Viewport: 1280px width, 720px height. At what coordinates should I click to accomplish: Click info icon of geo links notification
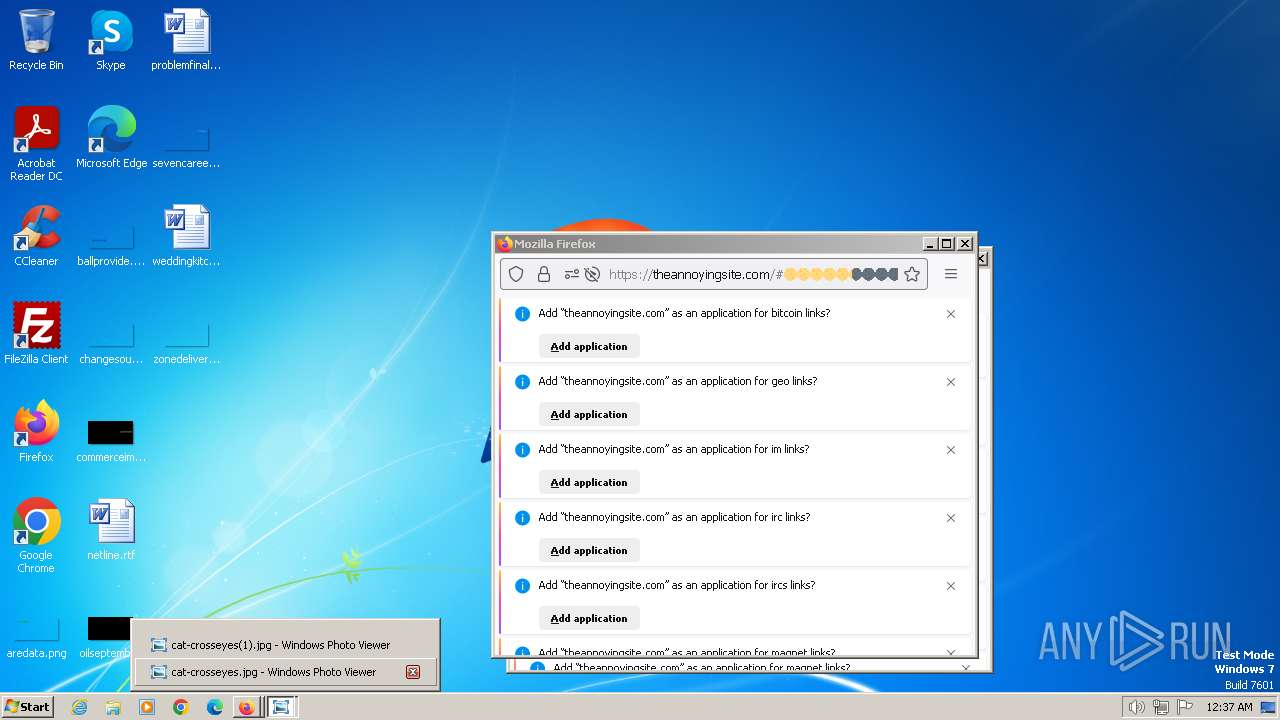tap(522, 382)
